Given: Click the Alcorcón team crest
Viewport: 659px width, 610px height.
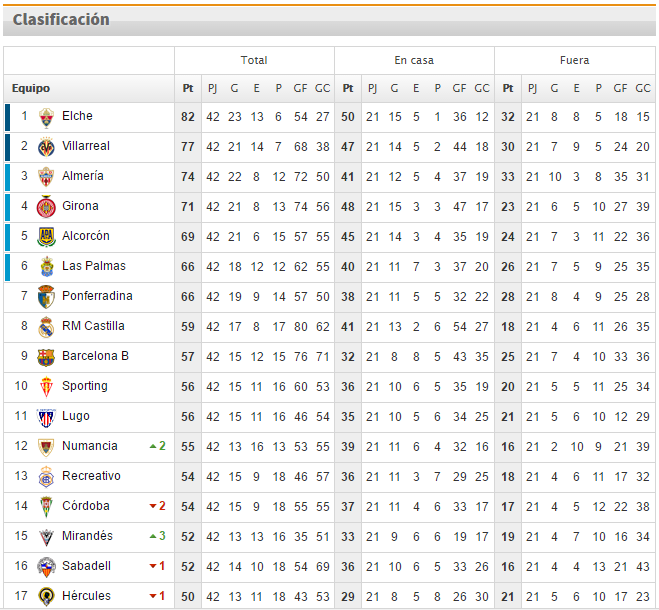Looking at the screenshot, I should [x=46, y=237].
